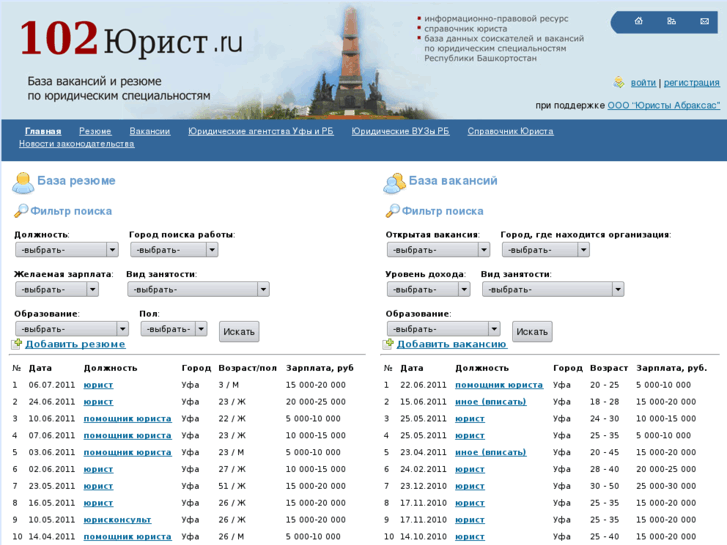Open Юридические агентства Уфы и РБ

click(x=261, y=131)
